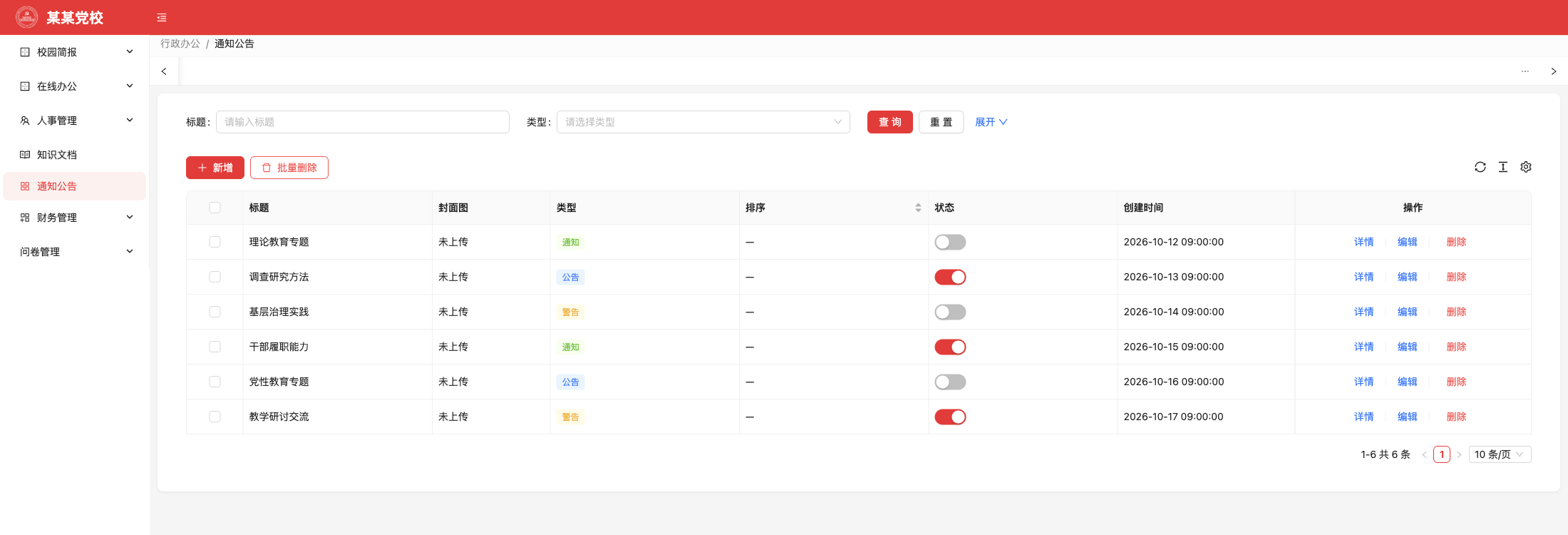Tick the checkbox for 党性教育专题
The image size is (1568, 535).
tap(215, 382)
